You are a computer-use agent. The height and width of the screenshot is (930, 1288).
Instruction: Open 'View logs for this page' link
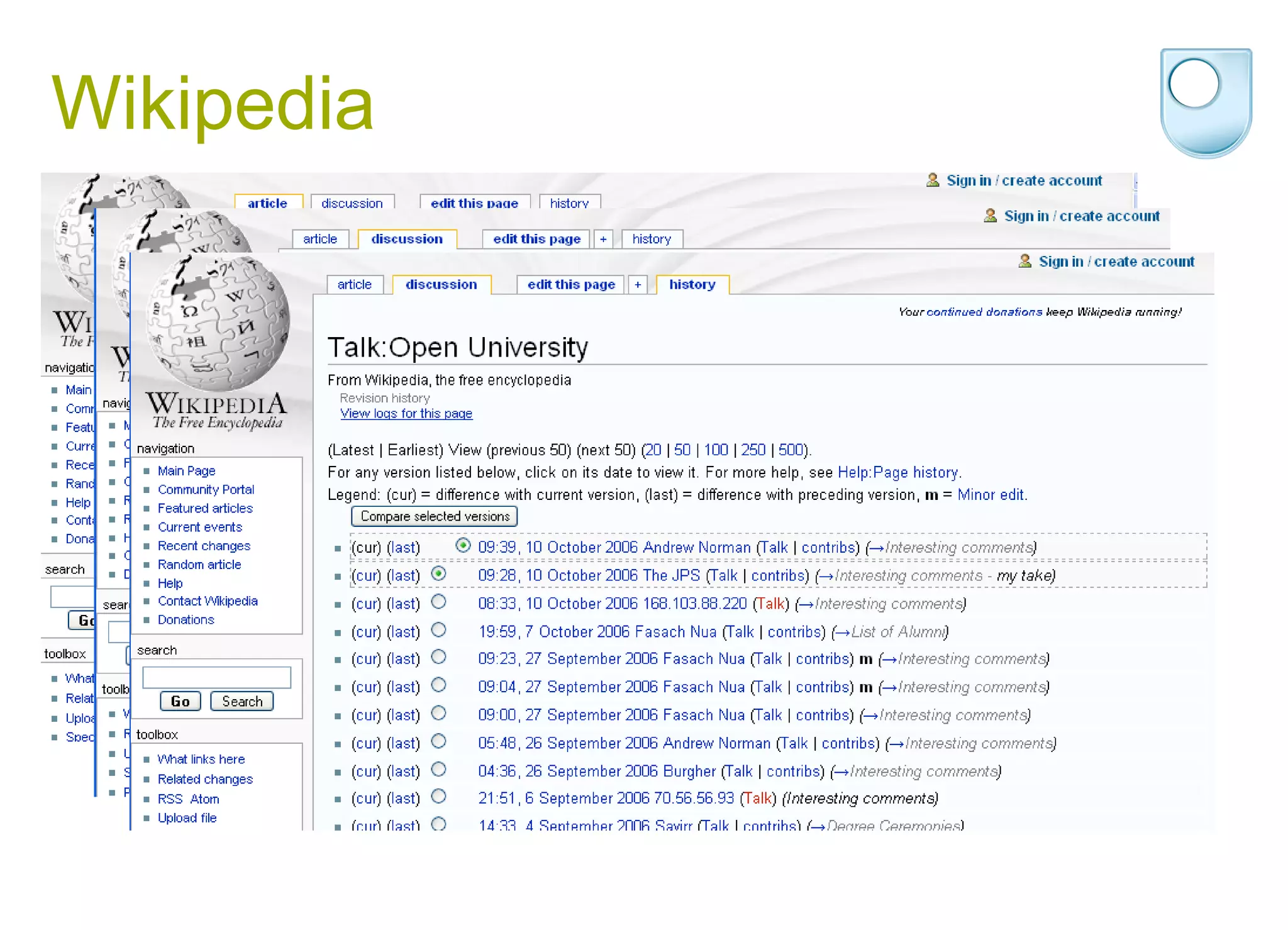pos(406,414)
